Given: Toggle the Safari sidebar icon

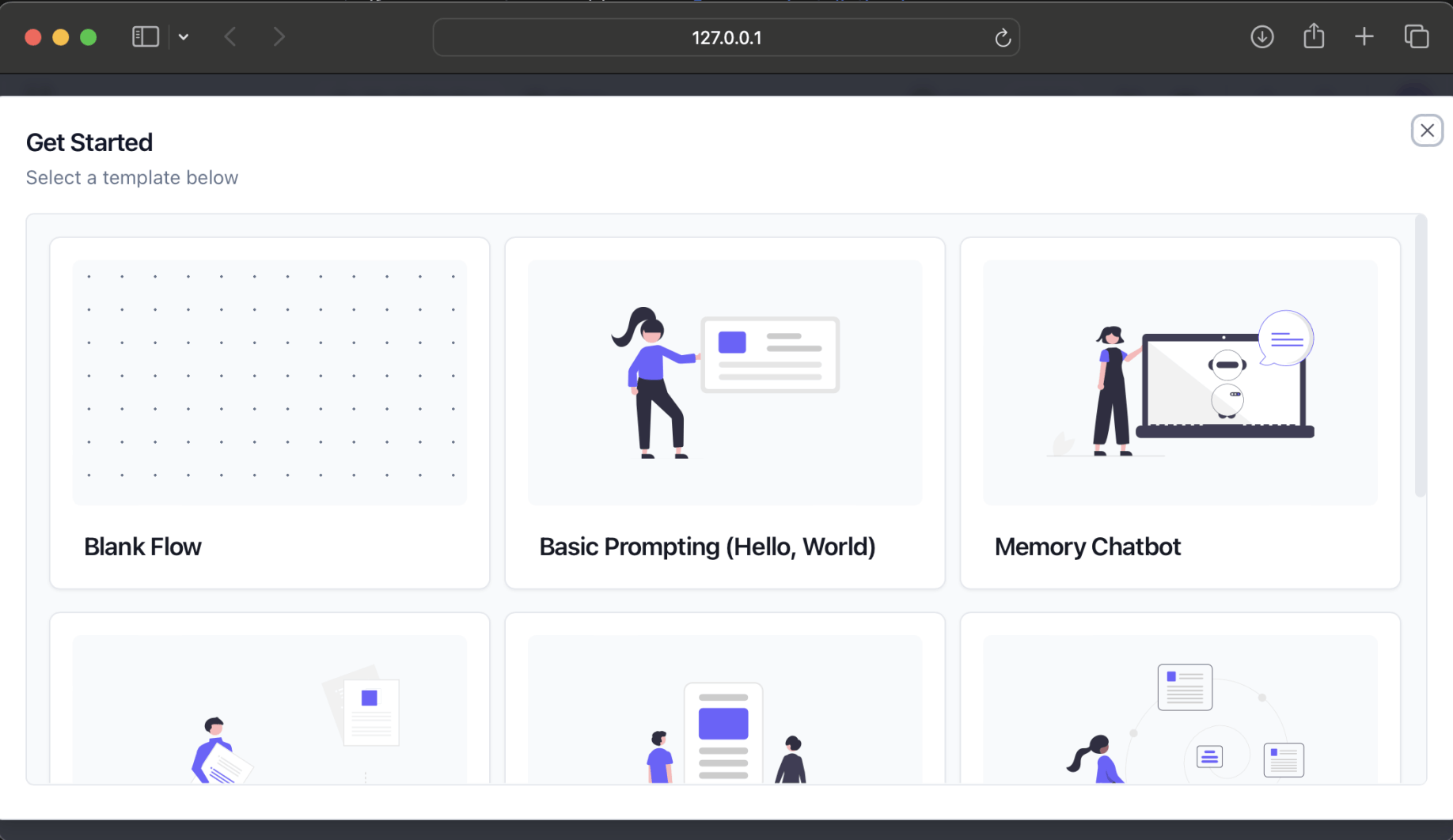Looking at the screenshot, I should point(146,37).
